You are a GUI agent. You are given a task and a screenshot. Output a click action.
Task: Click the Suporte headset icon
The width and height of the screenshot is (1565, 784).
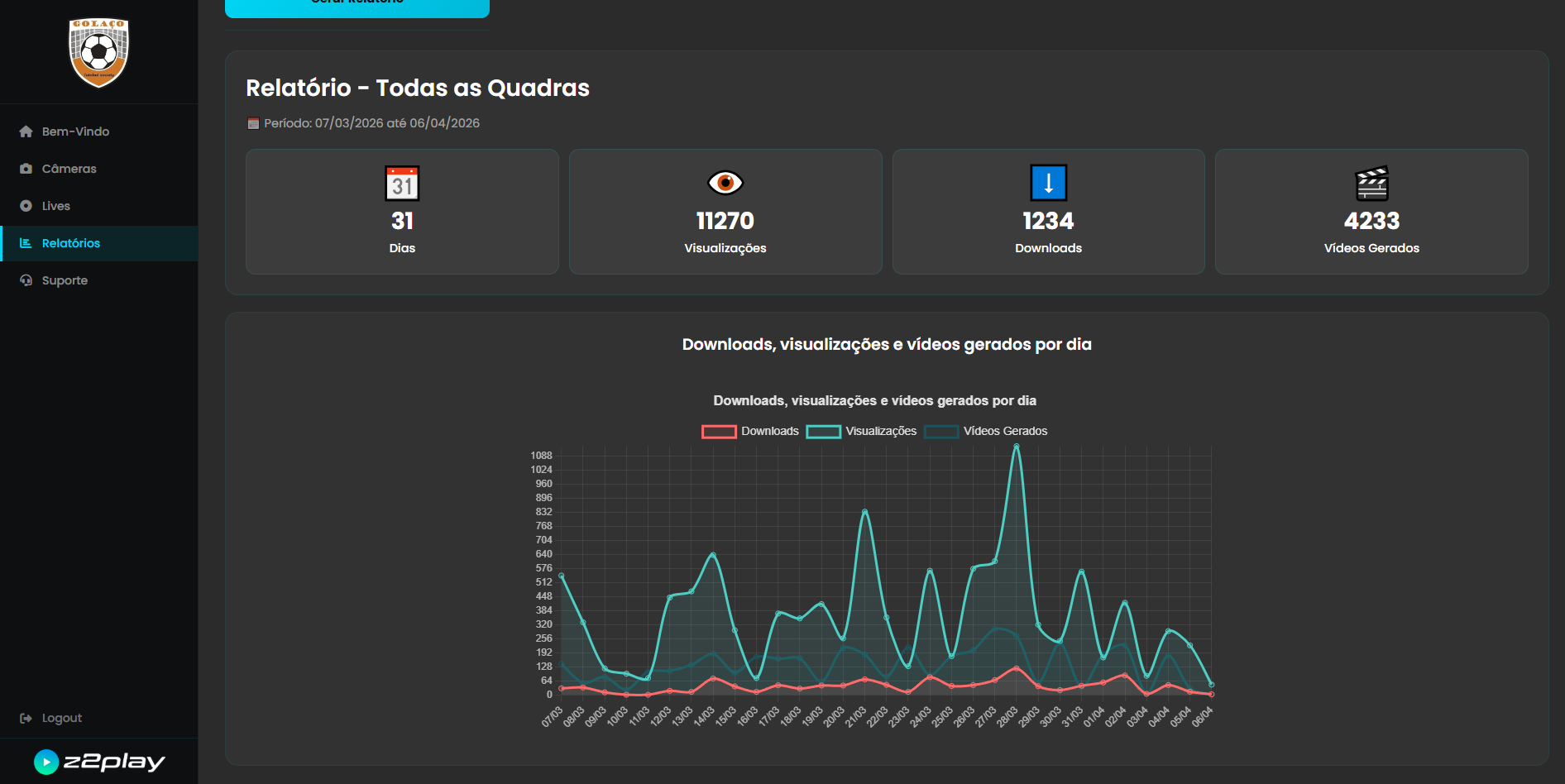[x=26, y=280]
